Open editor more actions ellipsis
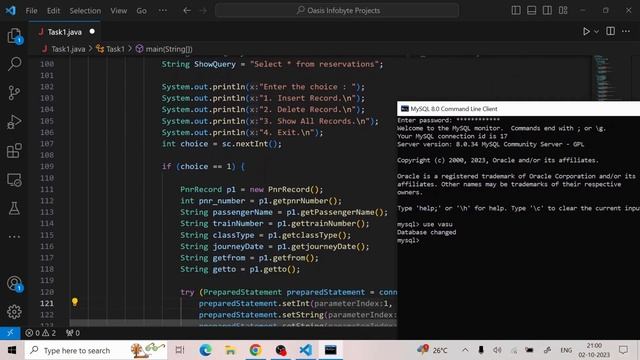Image resolution: width=640 pixels, height=360 pixels. point(626,31)
